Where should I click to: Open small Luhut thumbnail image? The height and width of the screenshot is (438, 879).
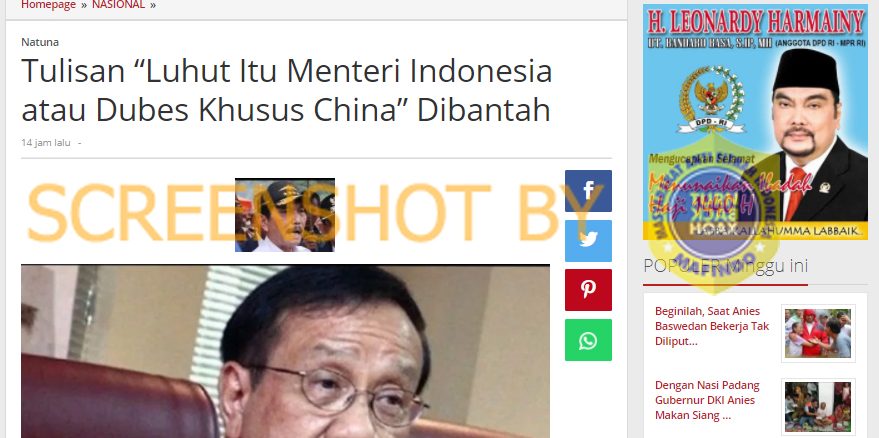click(285, 215)
